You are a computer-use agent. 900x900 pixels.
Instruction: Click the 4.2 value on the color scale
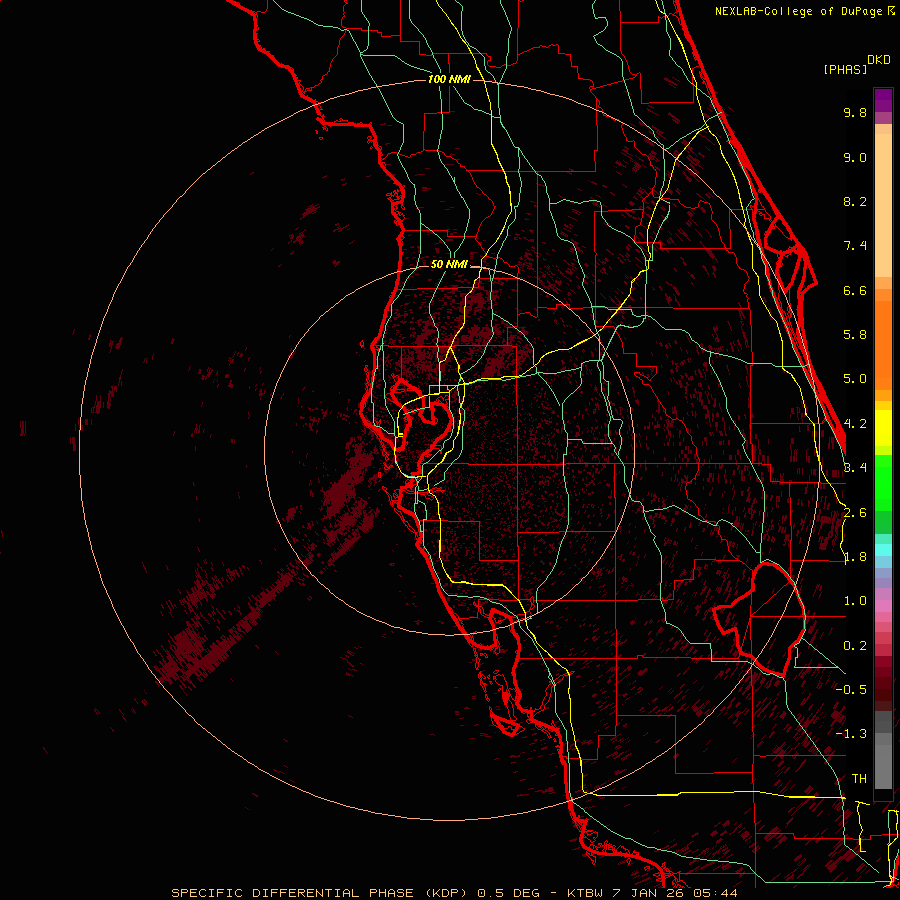coord(855,424)
